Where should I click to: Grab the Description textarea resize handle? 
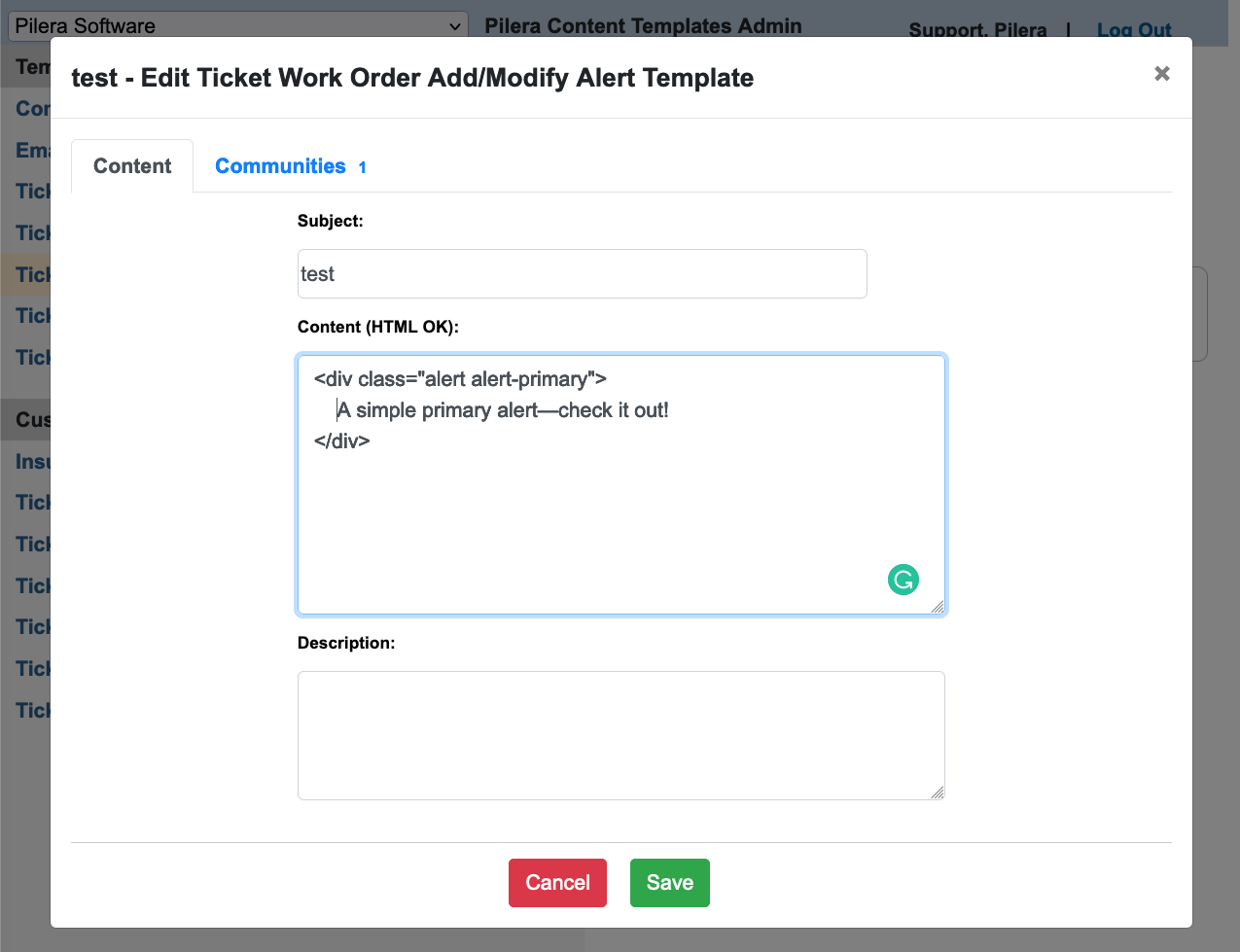[x=937, y=792]
